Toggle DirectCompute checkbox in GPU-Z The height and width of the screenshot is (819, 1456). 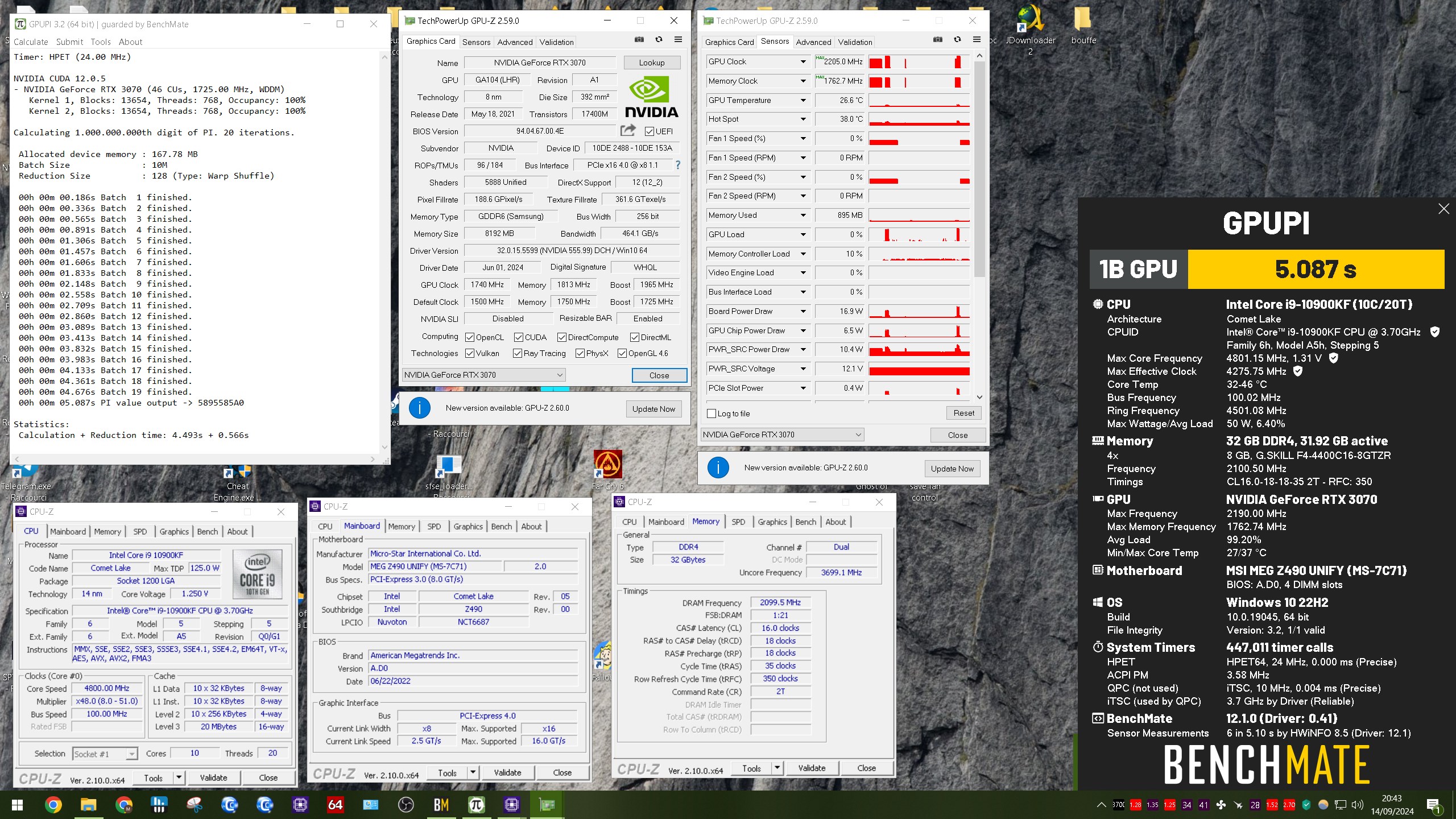(x=561, y=337)
